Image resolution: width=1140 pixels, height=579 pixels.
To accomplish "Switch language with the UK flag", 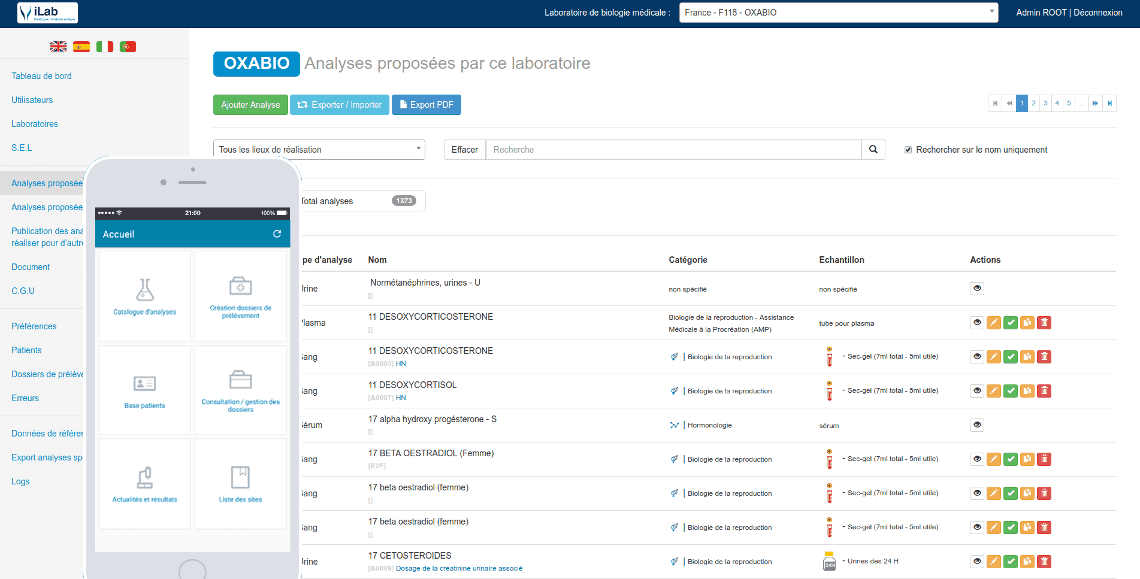I will [x=59, y=46].
